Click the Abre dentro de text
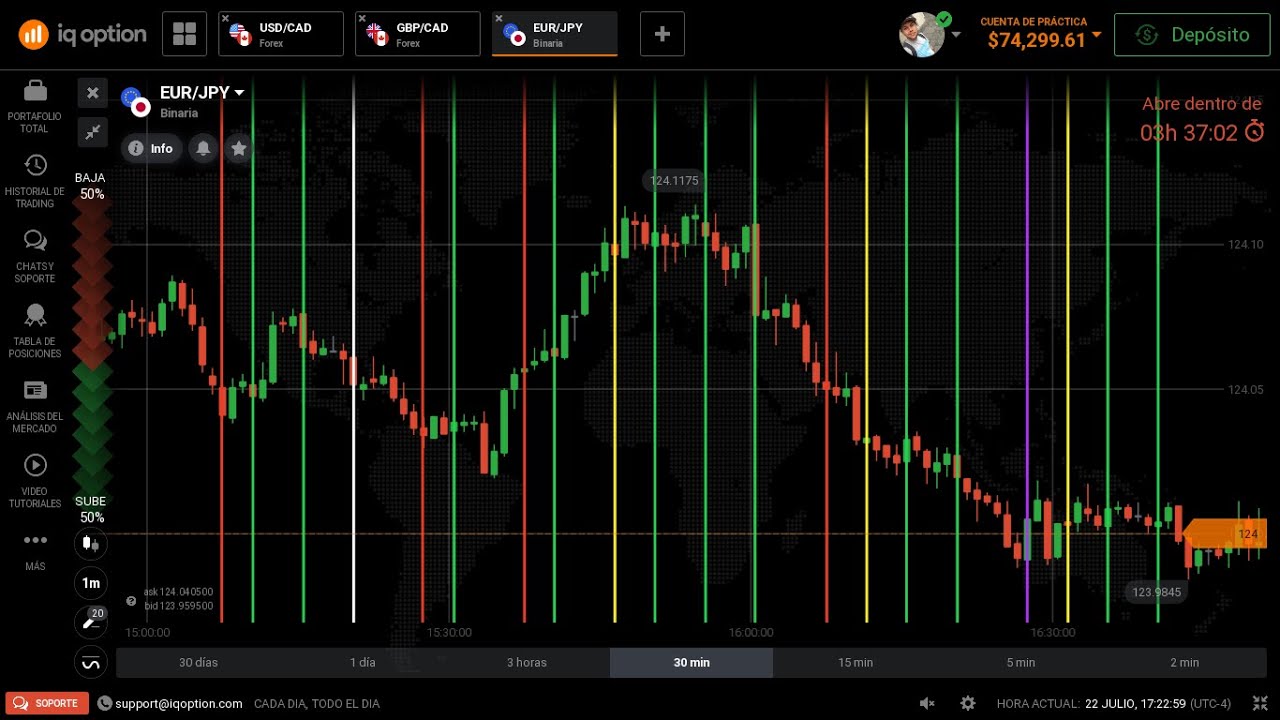The width and height of the screenshot is (1280, 720). (x=1201, y=104)
